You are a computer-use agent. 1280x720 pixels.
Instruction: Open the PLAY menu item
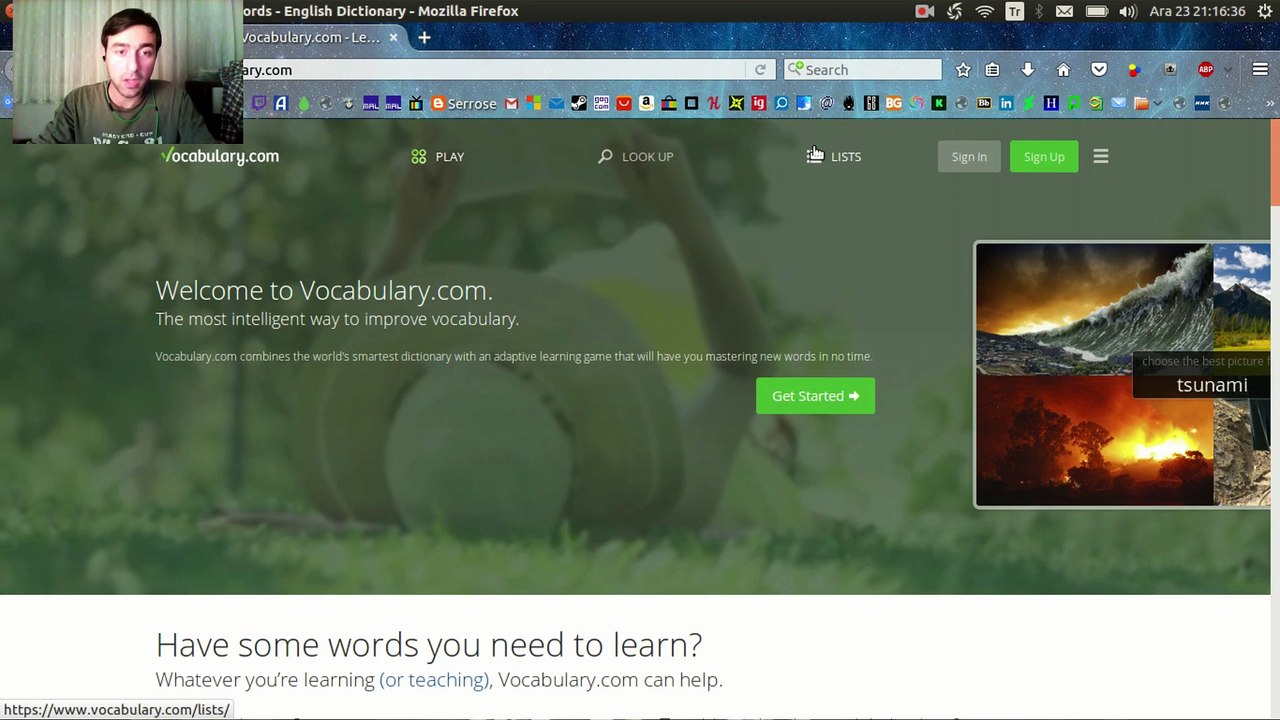(438, 156)
